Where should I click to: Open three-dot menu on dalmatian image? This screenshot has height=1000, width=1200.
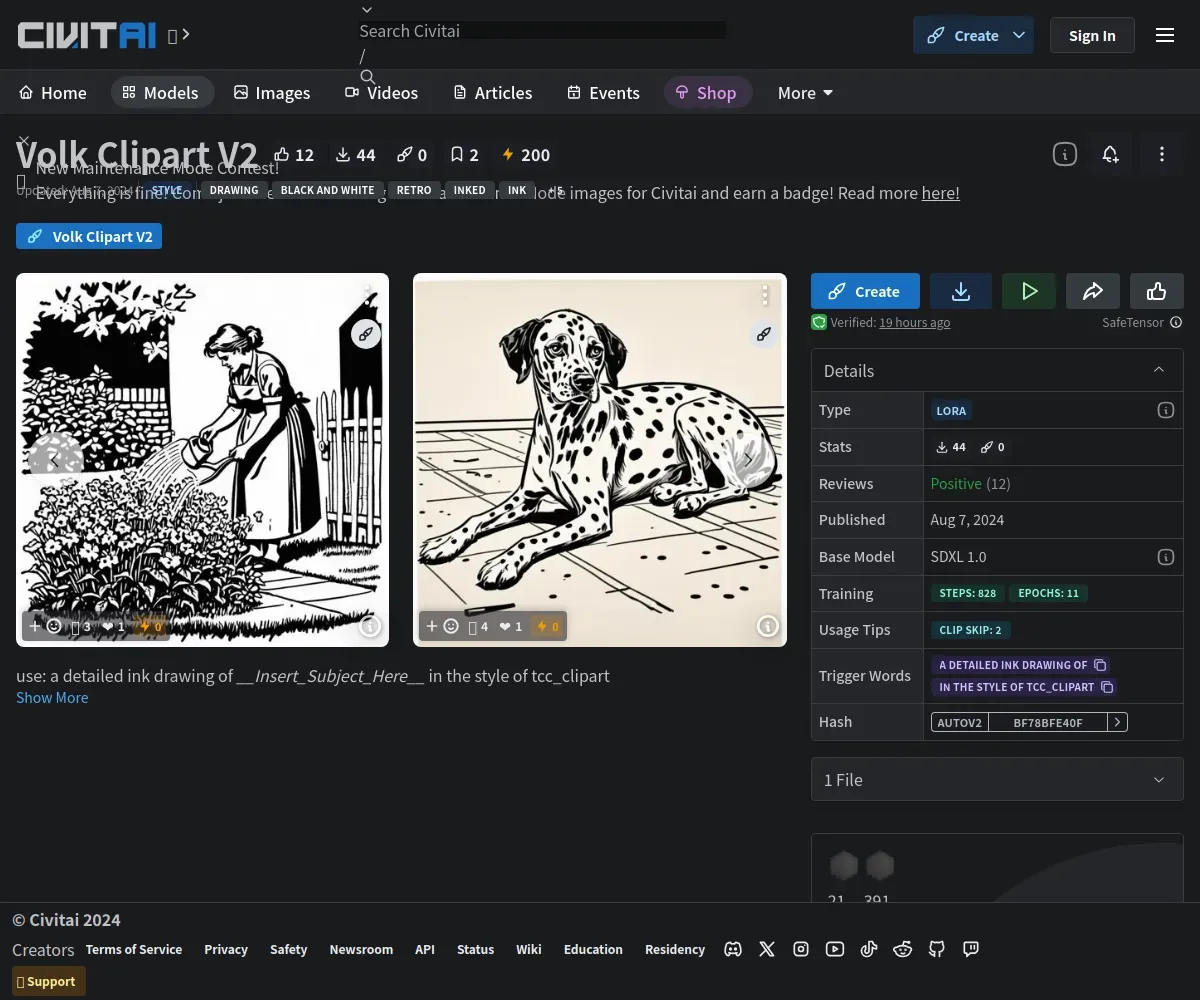point(765,295)
